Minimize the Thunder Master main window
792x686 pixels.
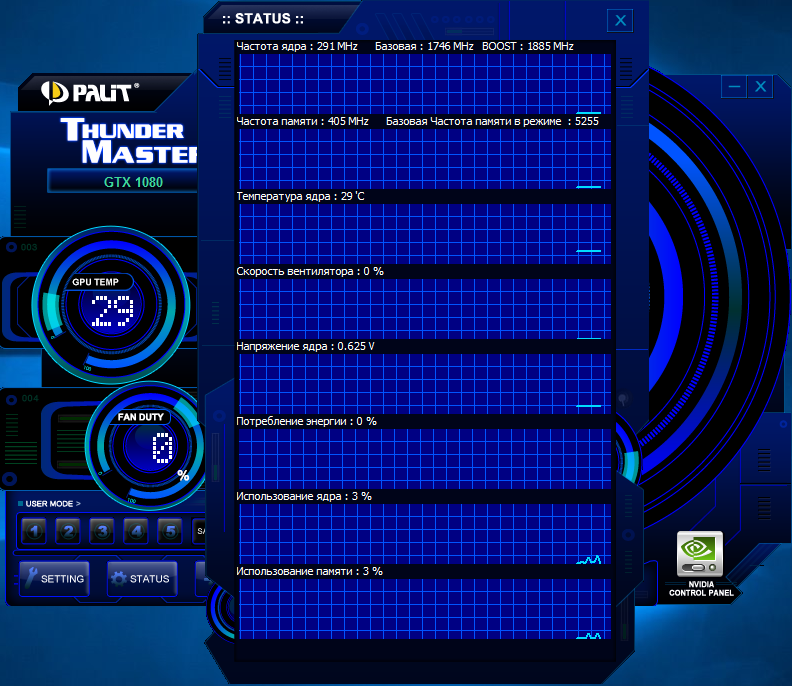coord(734,86)
